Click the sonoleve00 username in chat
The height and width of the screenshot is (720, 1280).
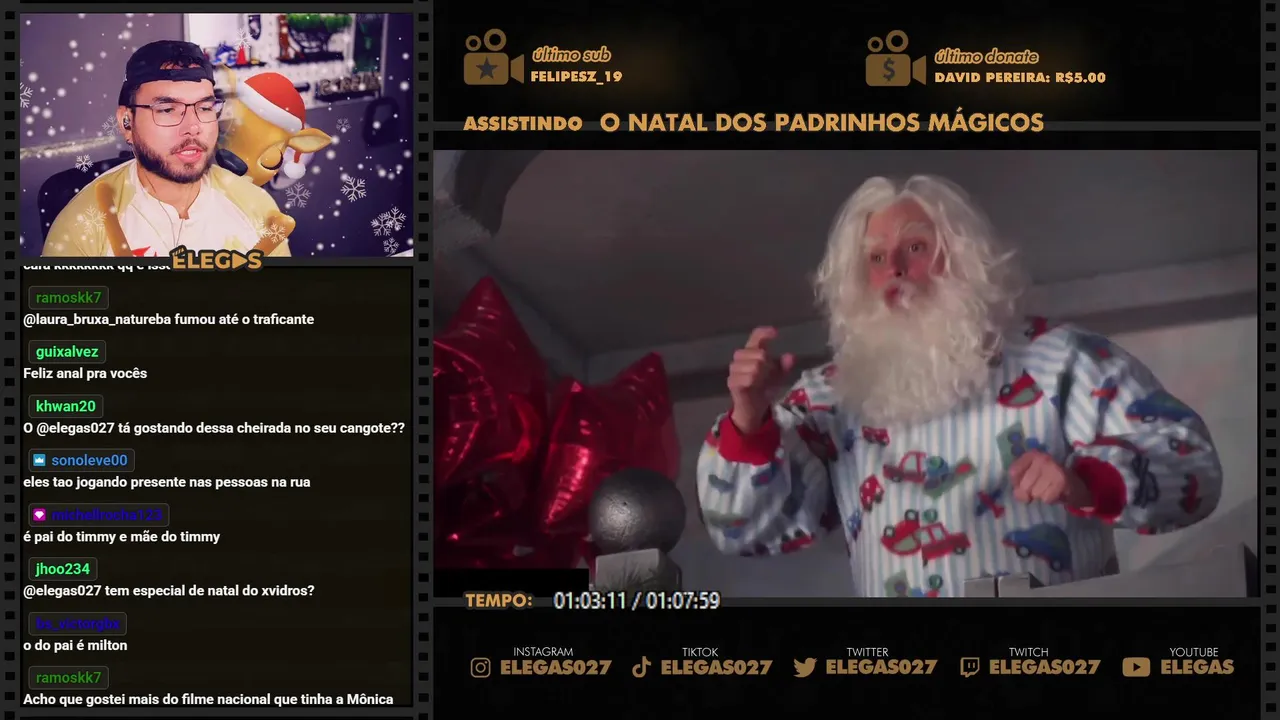pos(89,460)
